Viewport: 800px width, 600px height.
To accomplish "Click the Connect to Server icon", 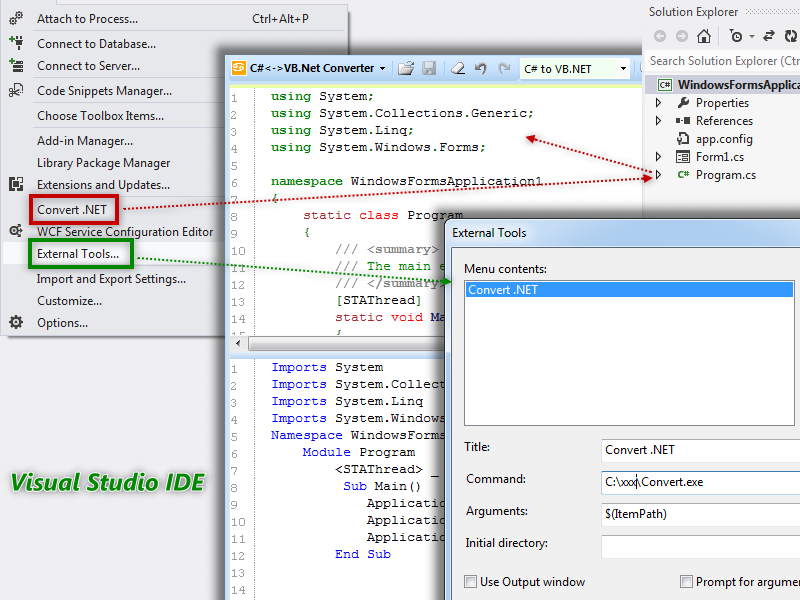I will coord(16,65).
